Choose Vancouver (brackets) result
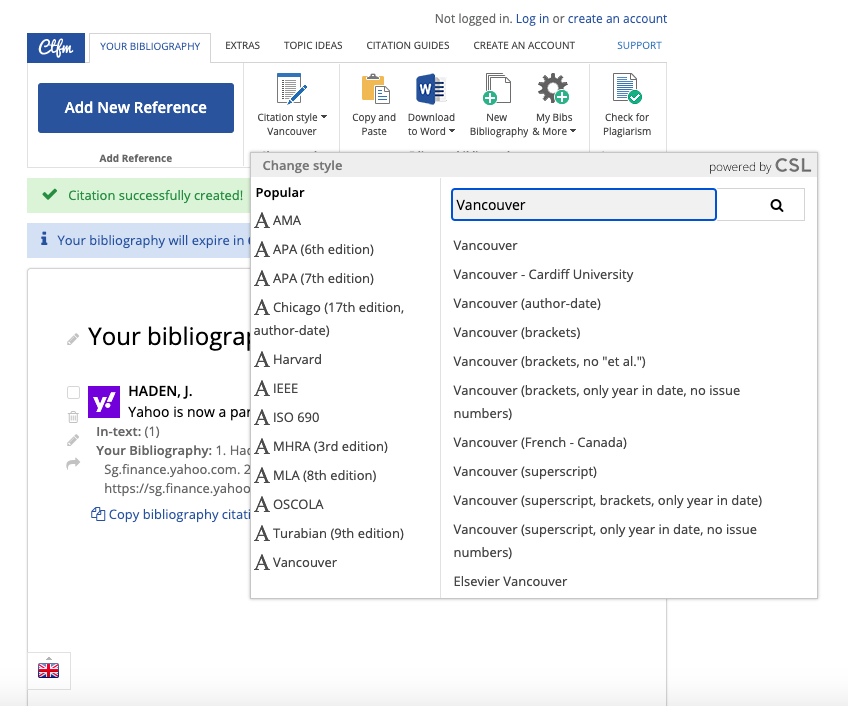This screenshot has height=706, width=848. coord(516,333)
